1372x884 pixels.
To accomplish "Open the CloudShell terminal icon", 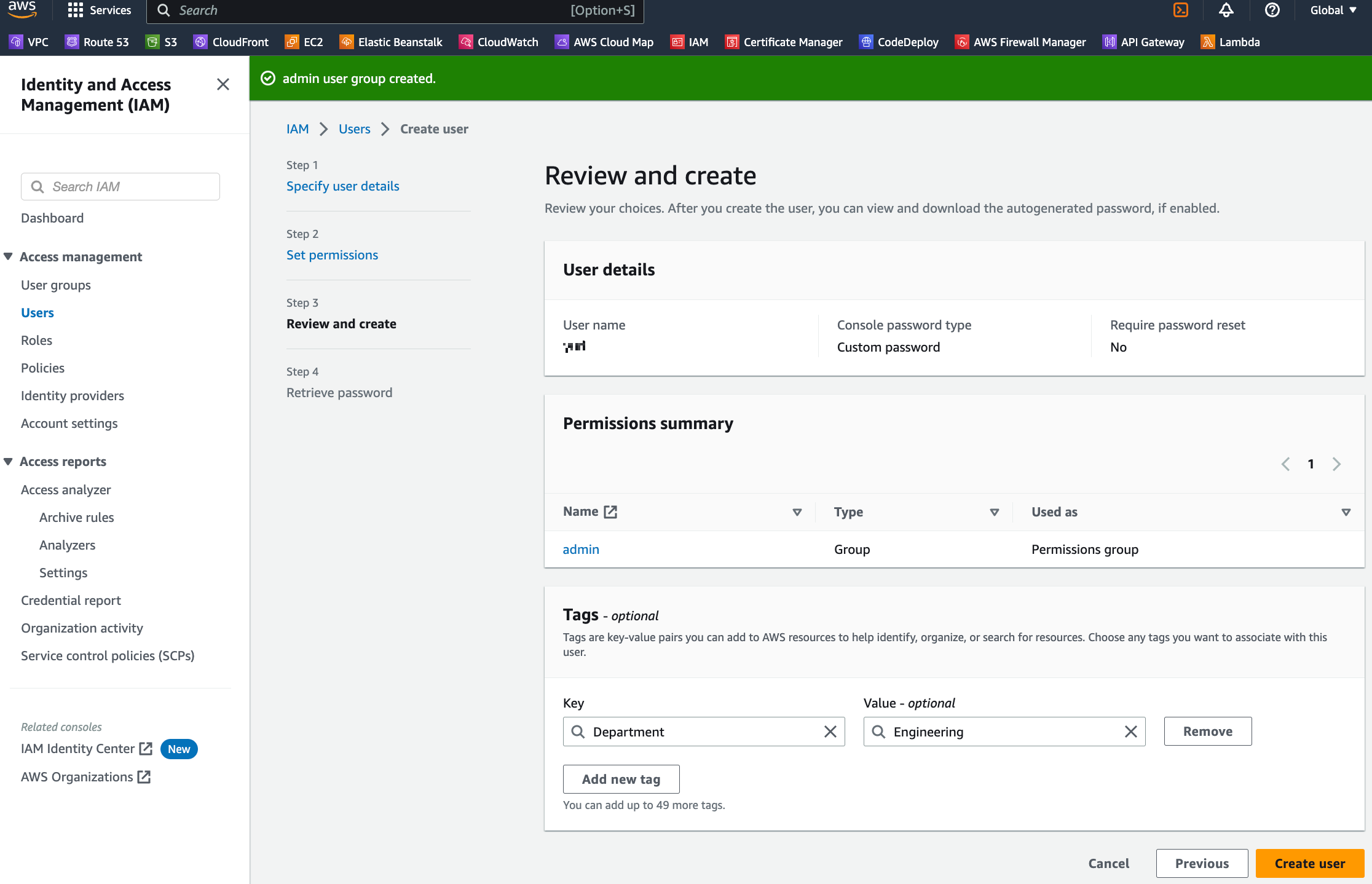I will pos(1180,10).
